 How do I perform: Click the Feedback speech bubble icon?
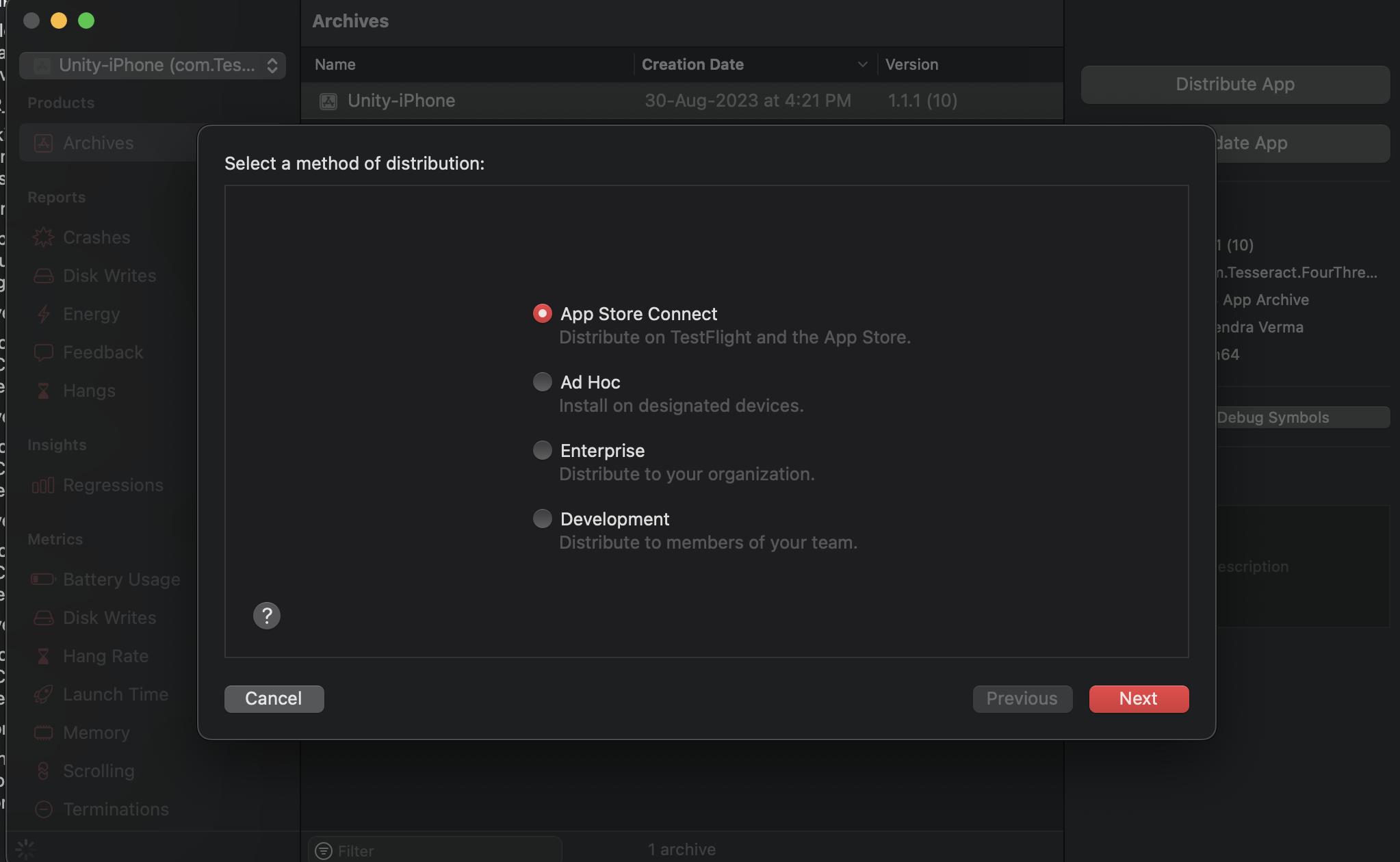click(x=43, y=352)
